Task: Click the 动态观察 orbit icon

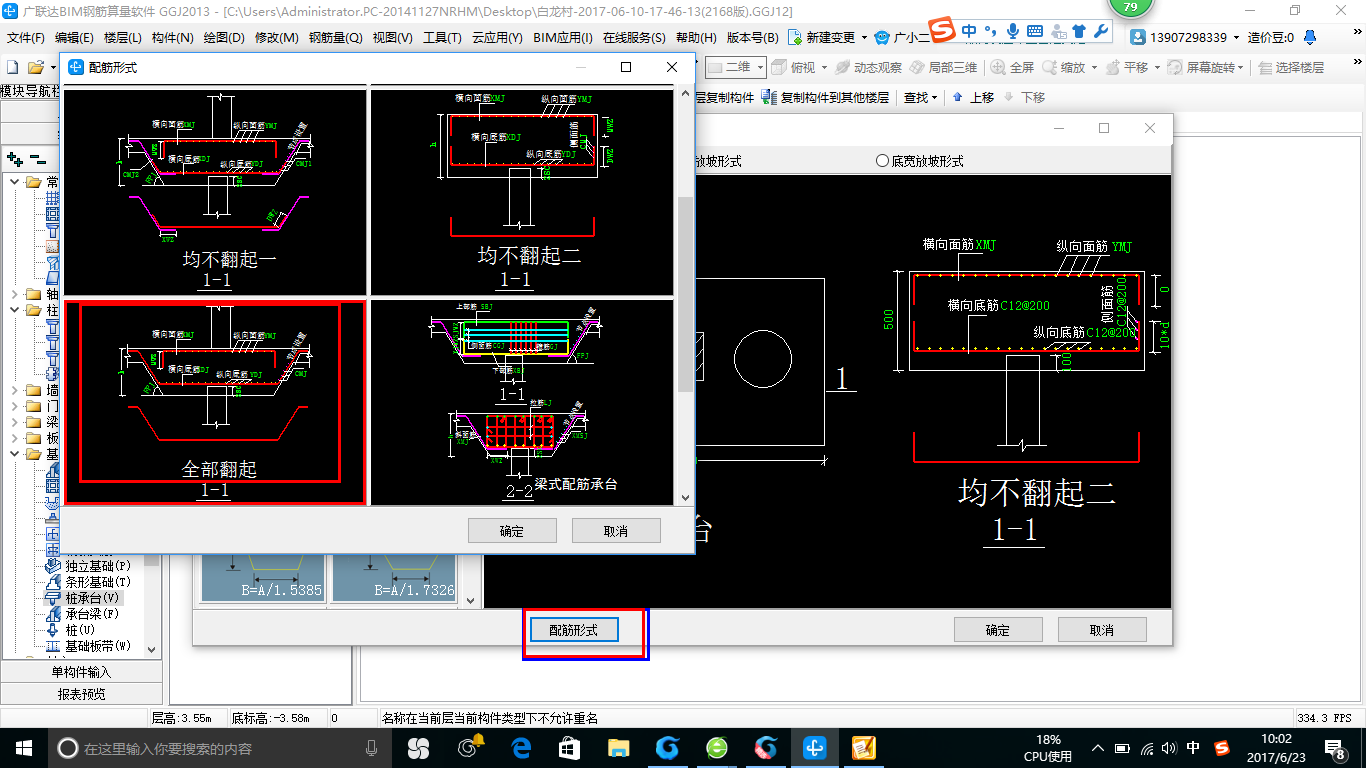Action: point(842,67)
